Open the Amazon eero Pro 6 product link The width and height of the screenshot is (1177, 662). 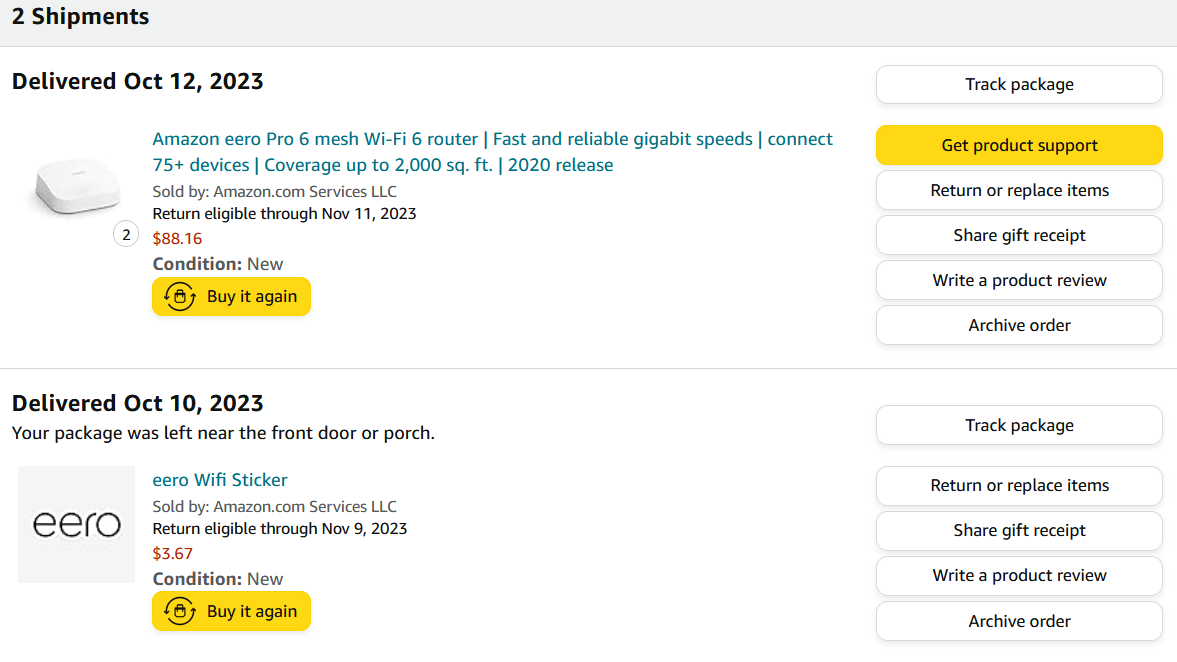(492, 152)
